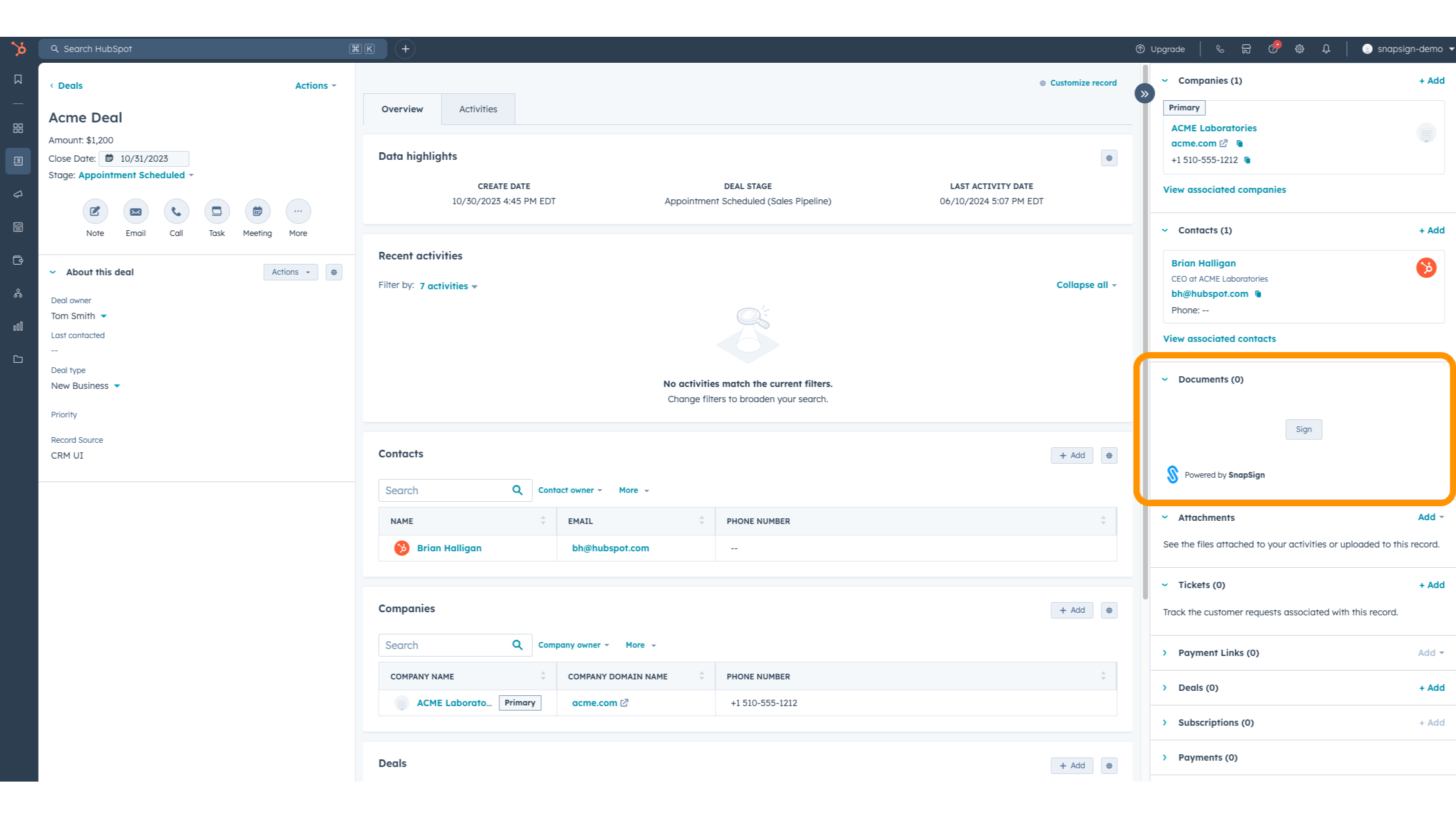
Task: Click the Contacts card settings gear
Action: pos(1109,455)
